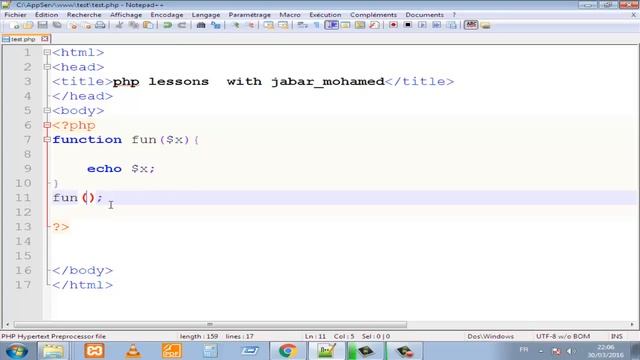Viewport: 640px width, 360px height.
Task: Click the Open file folder icon
Action: point(28,25)
